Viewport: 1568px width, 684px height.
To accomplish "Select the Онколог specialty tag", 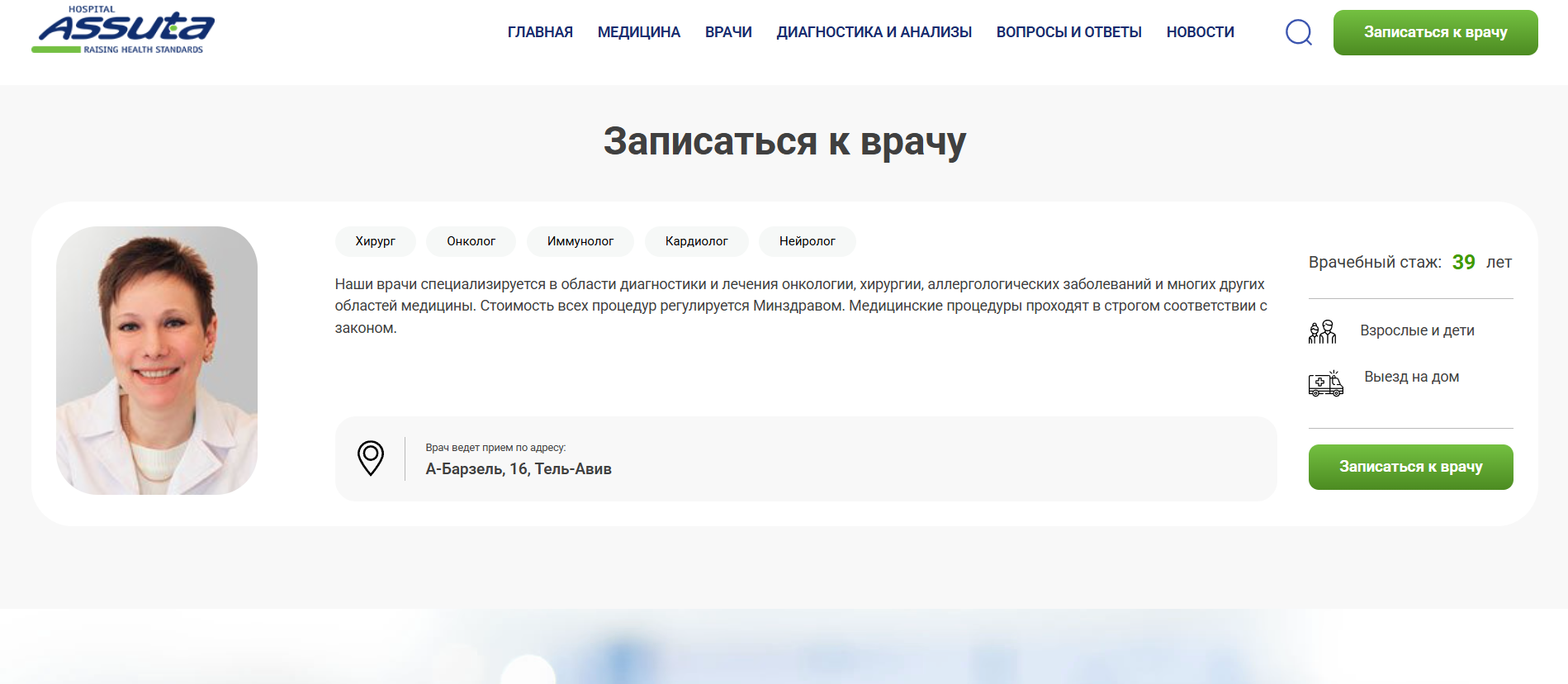I will tap(471, 241).
